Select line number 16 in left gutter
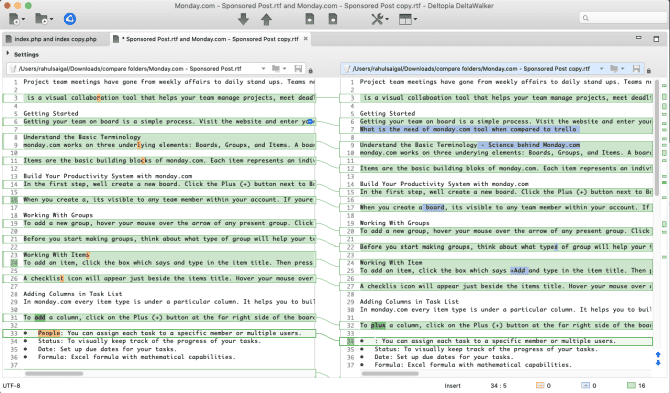Image resolution: width=670 pixels, height=393 pixels. [x=14, y=200]
